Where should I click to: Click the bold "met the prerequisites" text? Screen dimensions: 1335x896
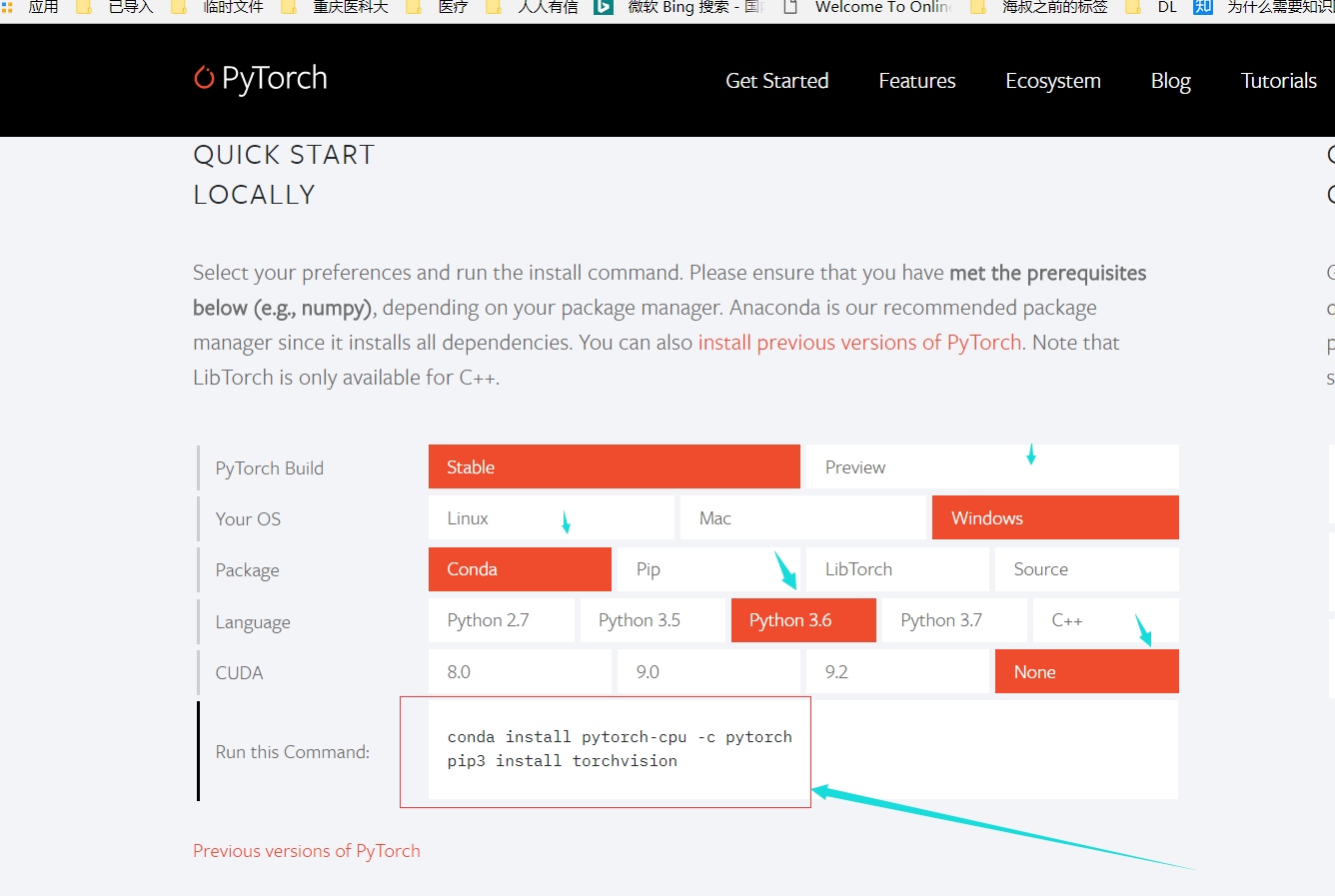click(1048, 274)
